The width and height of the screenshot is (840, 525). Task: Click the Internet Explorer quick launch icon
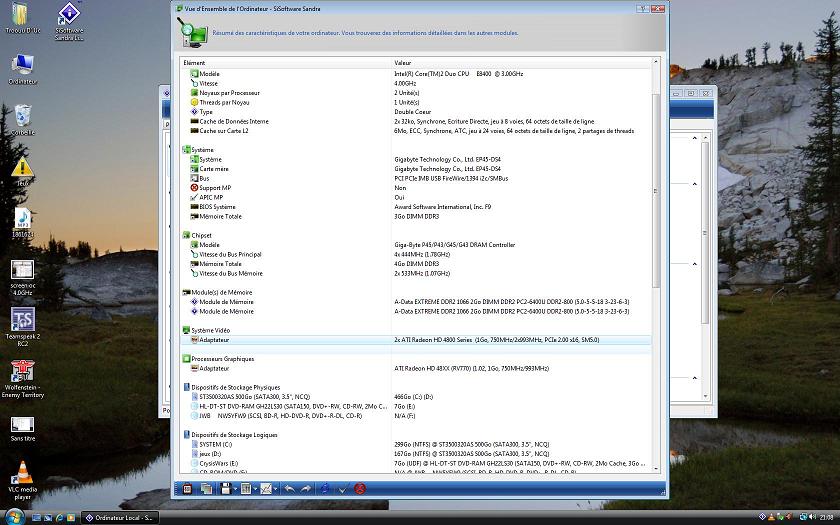(x=59, y=518)
